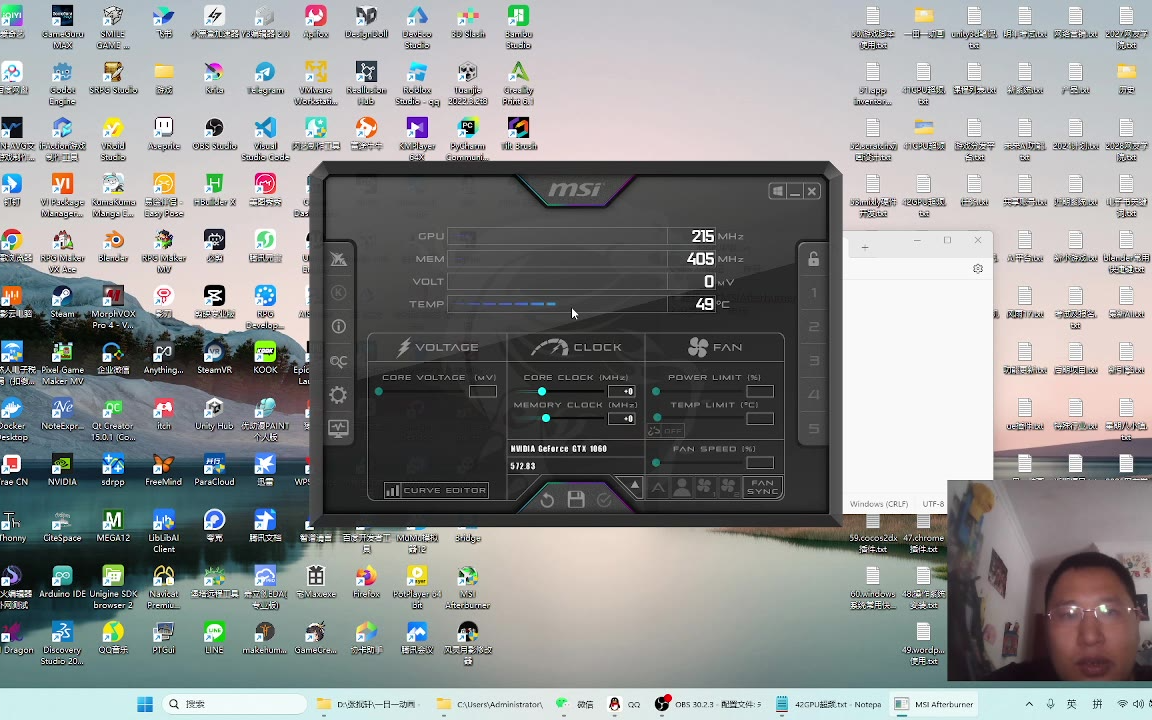Open Afterburner settings gear

[338, 395]
